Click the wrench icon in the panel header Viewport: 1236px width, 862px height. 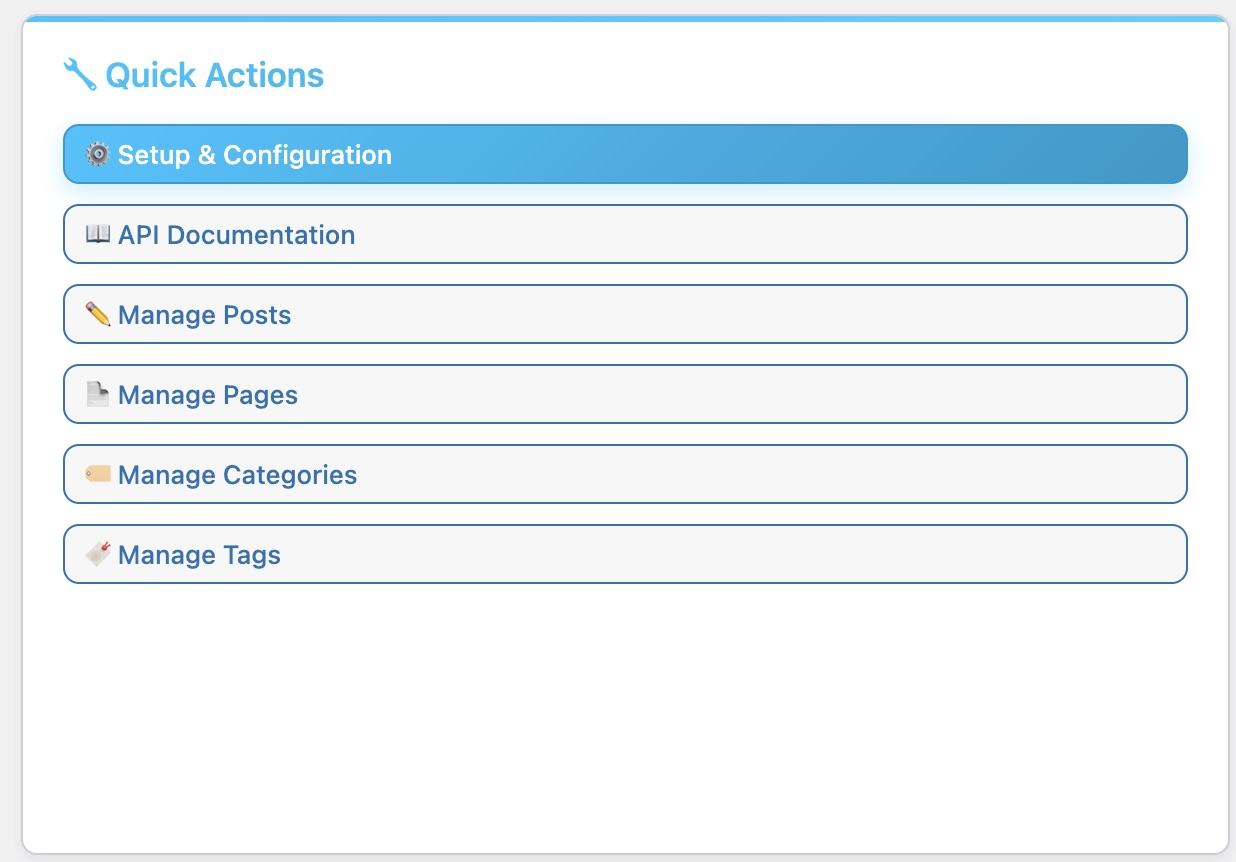[x=78, y=72]
